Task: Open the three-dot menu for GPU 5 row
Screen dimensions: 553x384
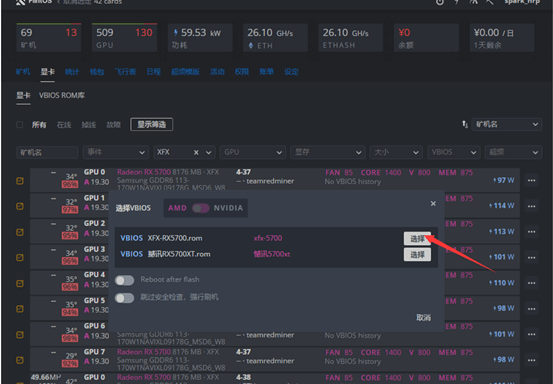Action: 531,309
